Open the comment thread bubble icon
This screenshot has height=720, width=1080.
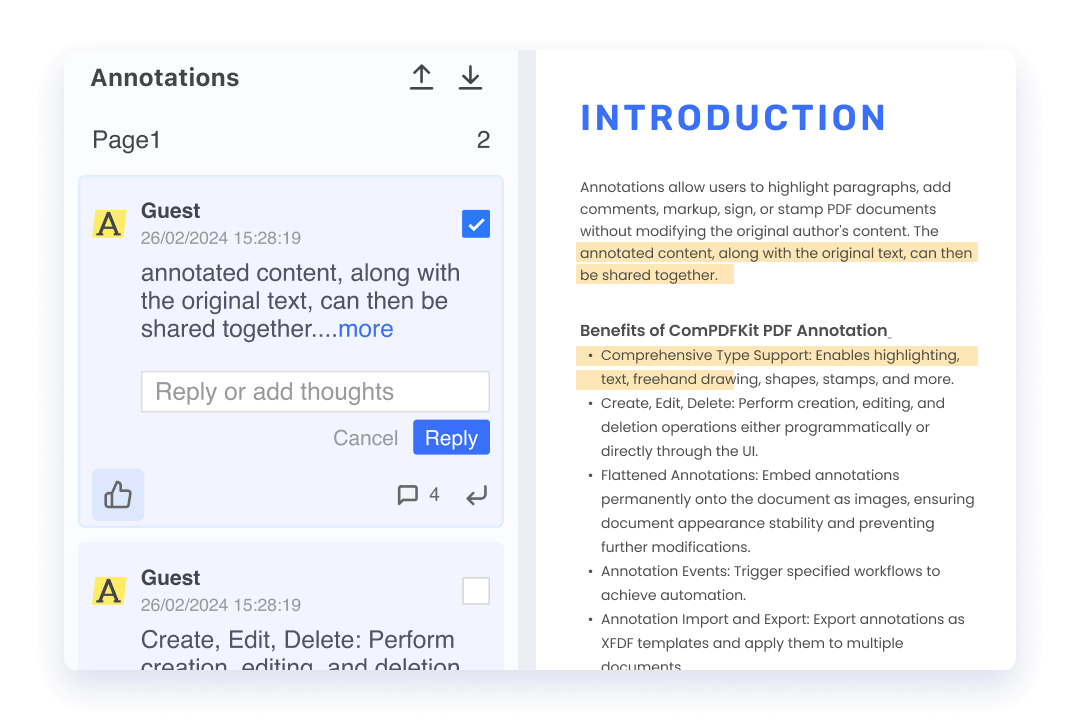click(x=407, y=495)
